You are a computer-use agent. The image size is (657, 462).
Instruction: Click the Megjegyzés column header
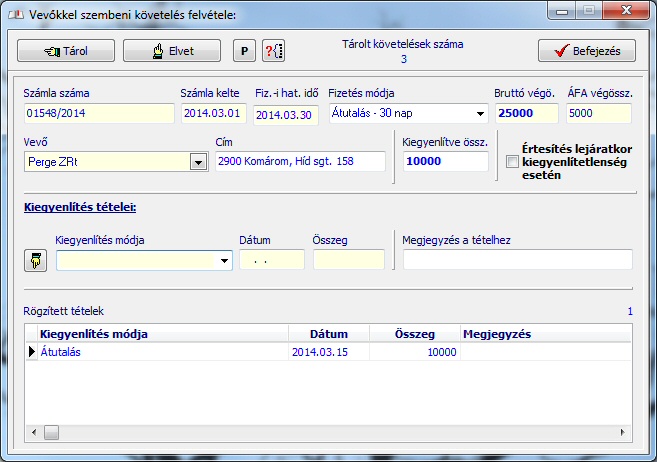[x=546, y=334]
